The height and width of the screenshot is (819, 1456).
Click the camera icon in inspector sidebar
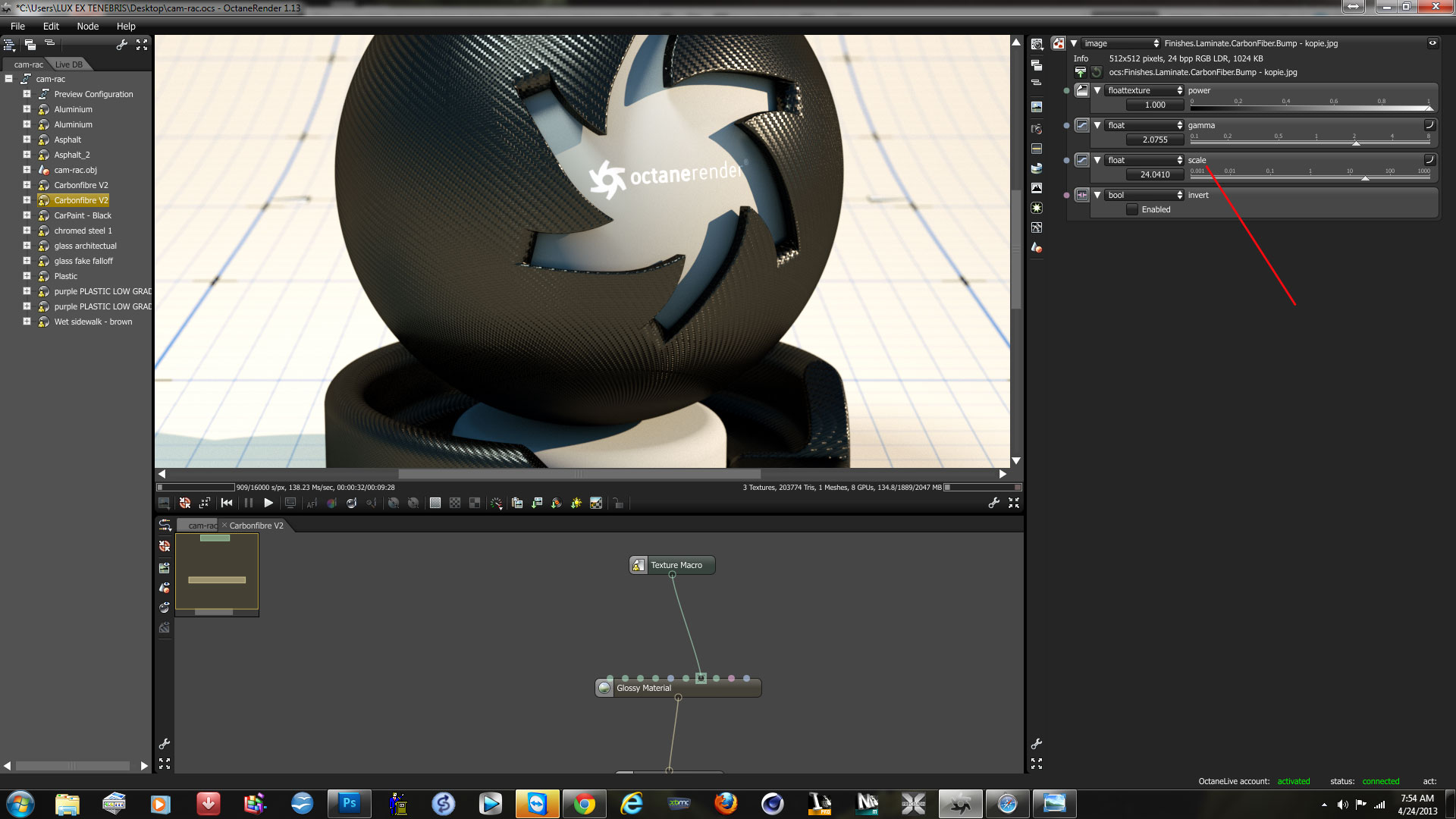(1037, 129)
